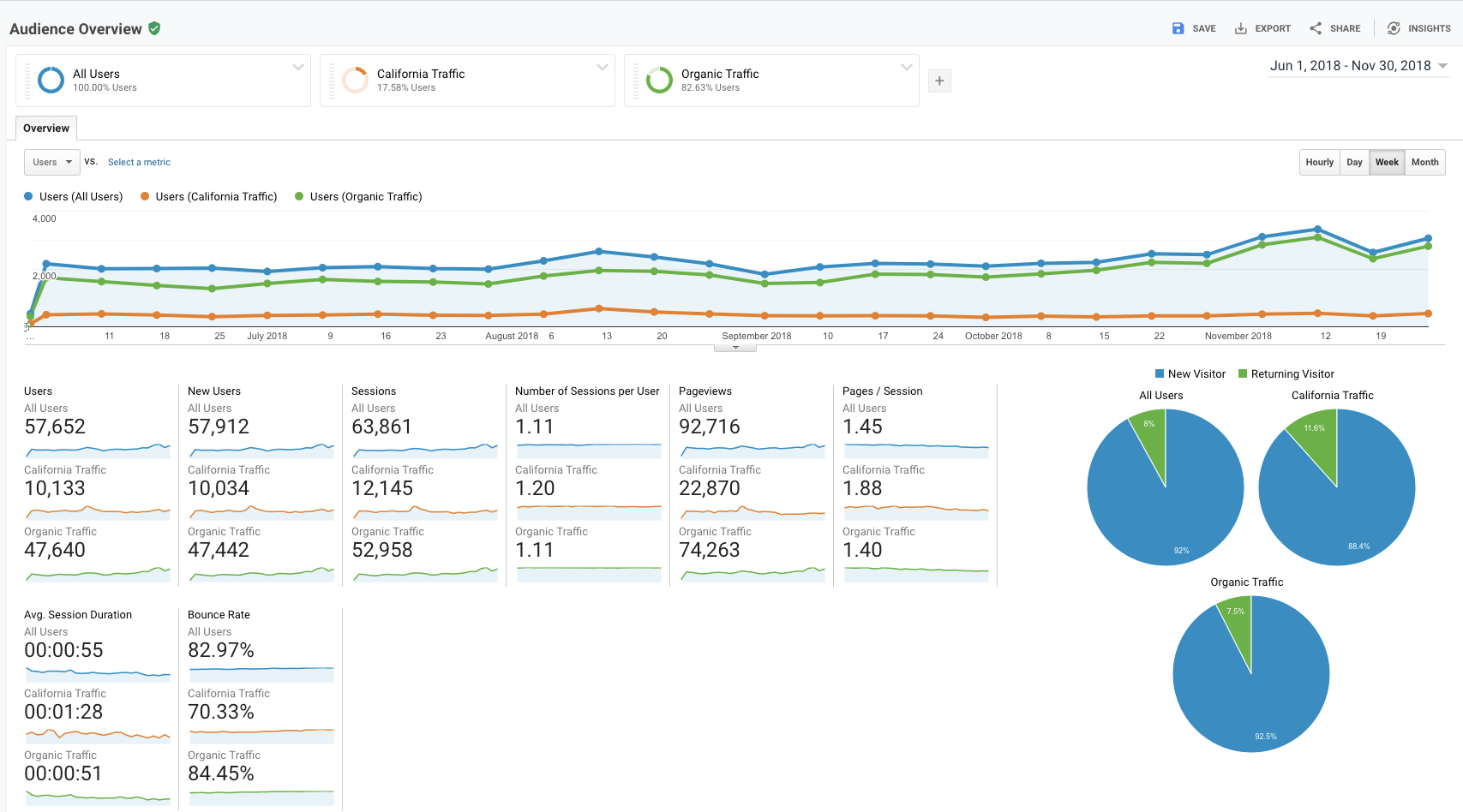Click the Bounce Rate metric title
This screenshot has height=812, width=1463.
pyautogui.click(x=219, y=614)
